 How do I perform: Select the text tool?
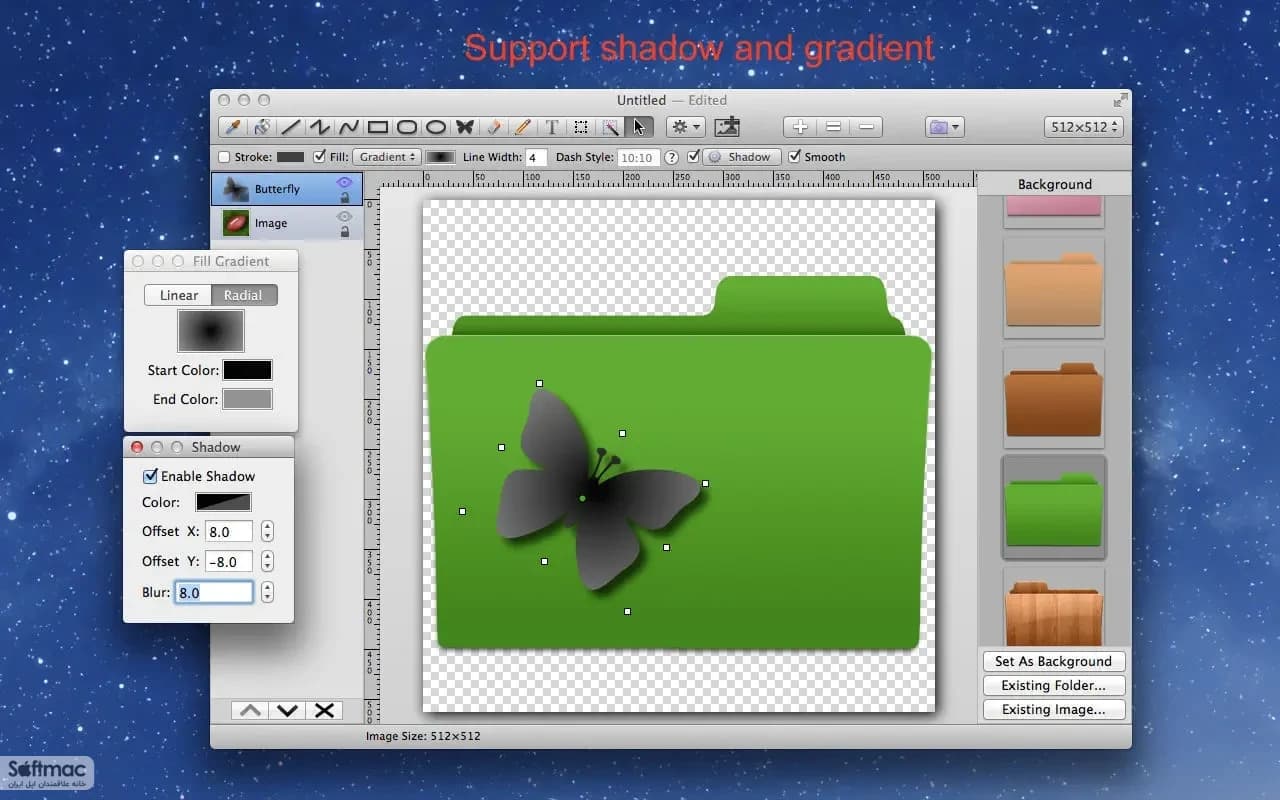[552, 127]
